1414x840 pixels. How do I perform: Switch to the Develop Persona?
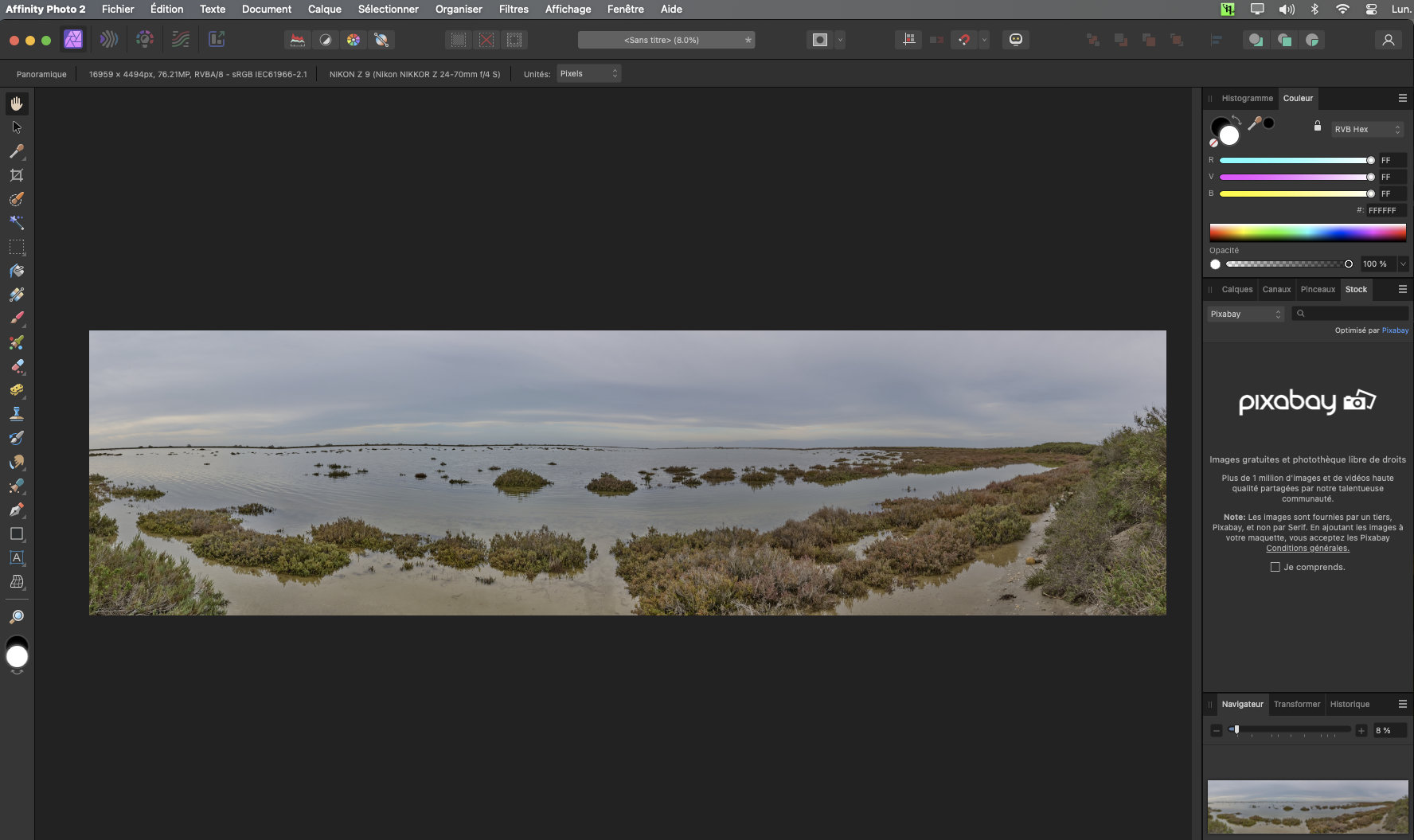tap(145, 39)
